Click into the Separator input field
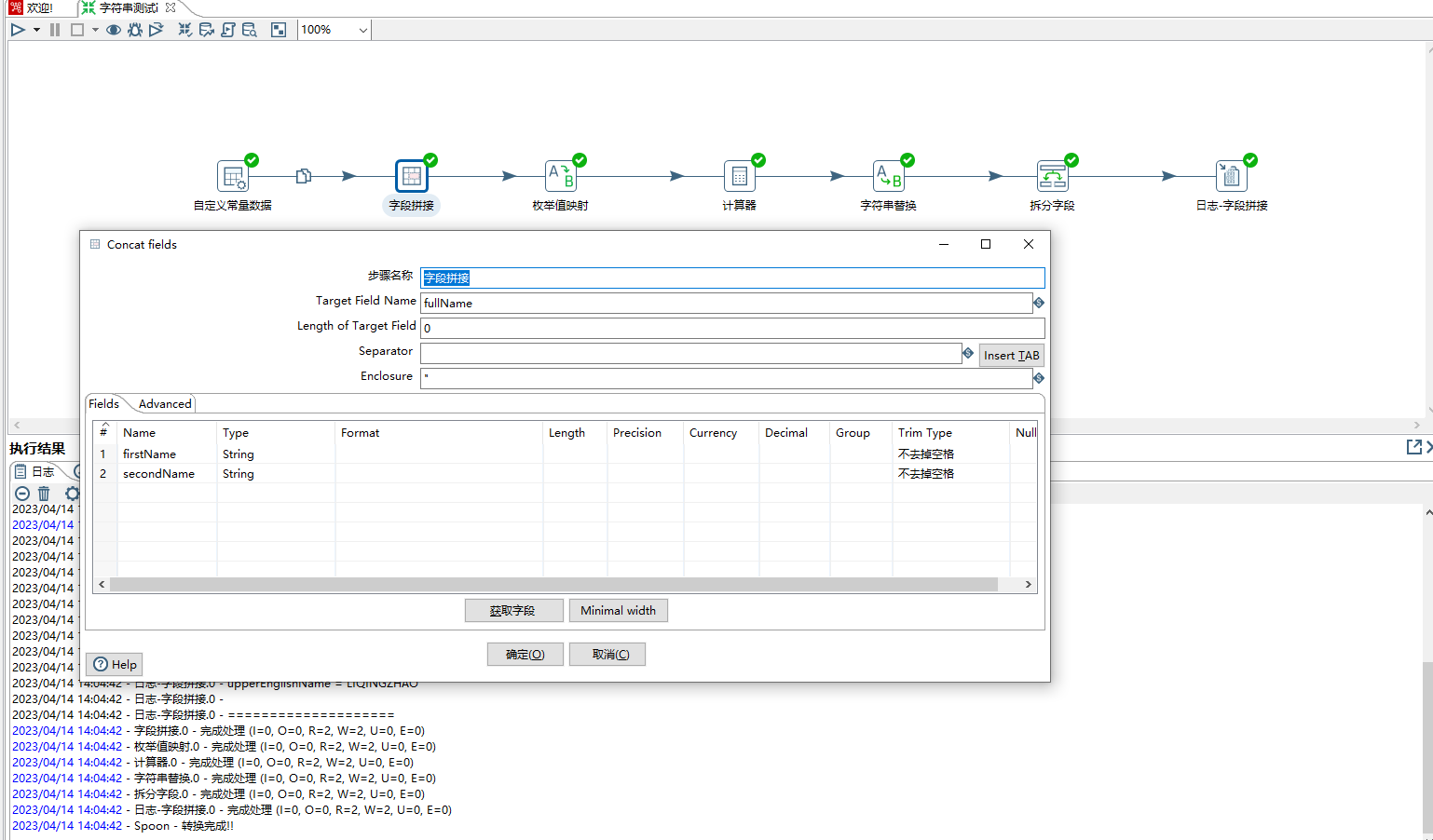Screen dimensions: 1433x840 click(x=689, y=353)
